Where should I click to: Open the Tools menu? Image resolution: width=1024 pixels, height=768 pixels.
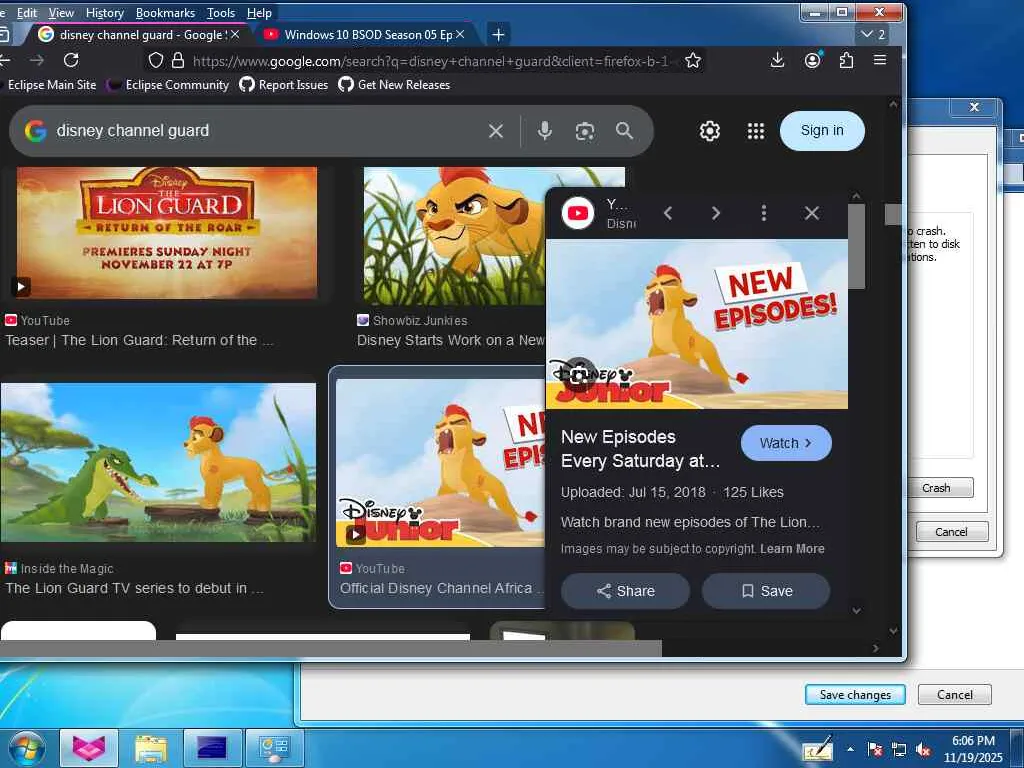[221, 13]
